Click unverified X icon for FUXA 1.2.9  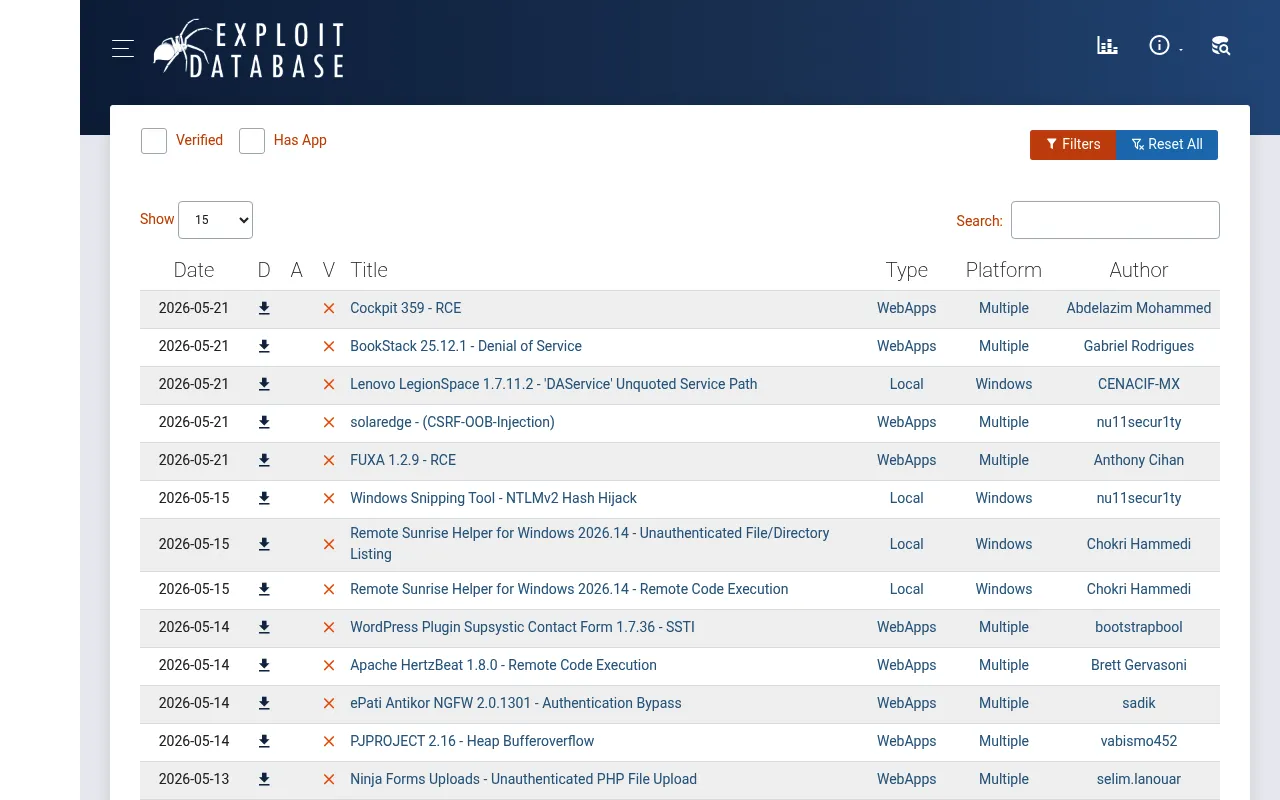point(329,461)
